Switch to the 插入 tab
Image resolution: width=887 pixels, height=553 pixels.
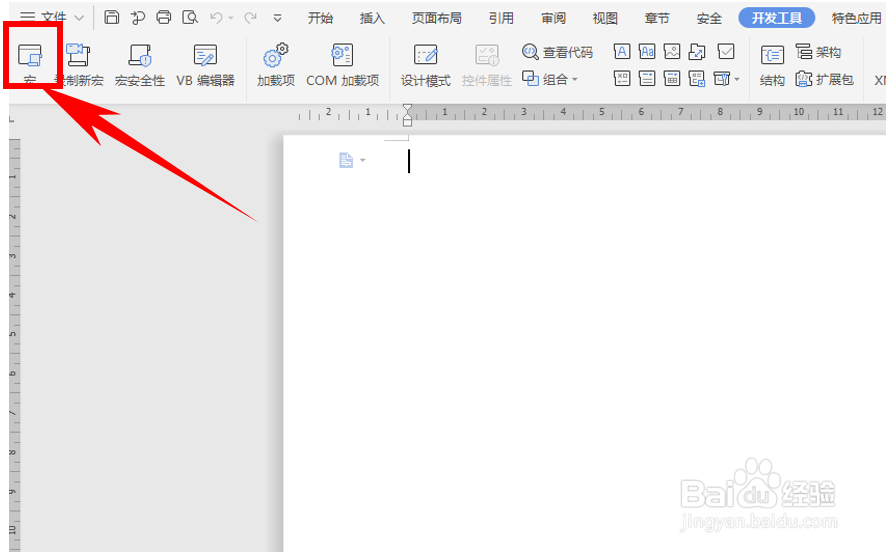click(372, 18)
